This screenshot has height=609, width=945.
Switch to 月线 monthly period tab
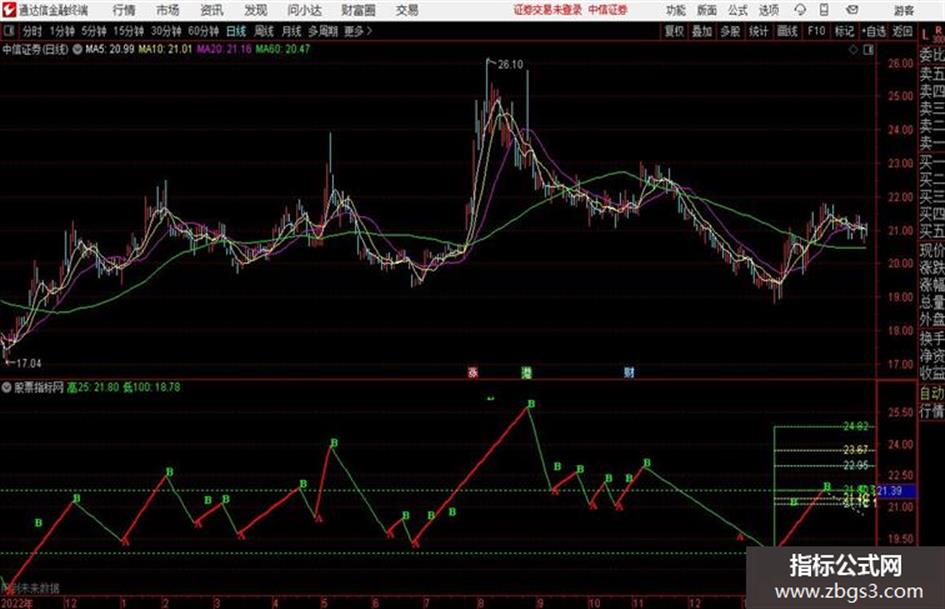point(292,31)
